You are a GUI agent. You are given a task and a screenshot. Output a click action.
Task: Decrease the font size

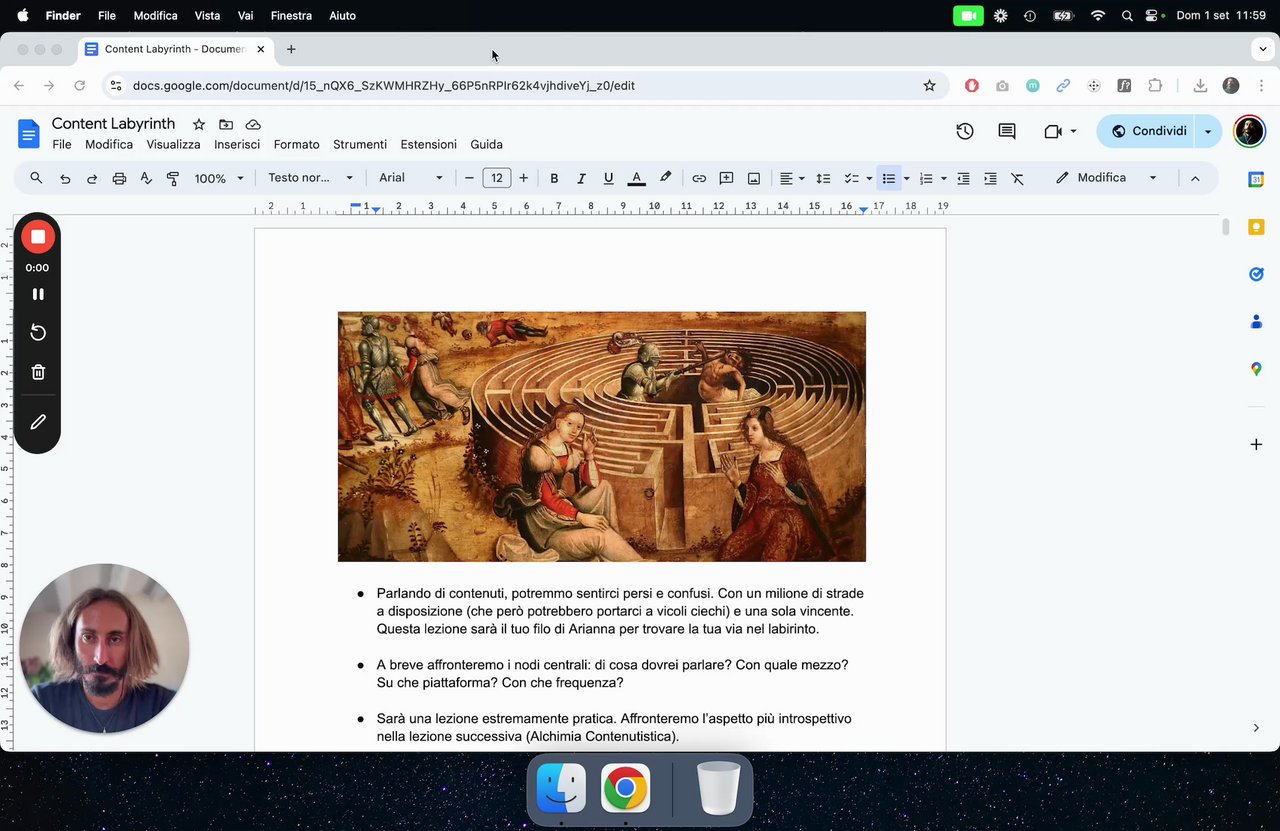point(469,178)
